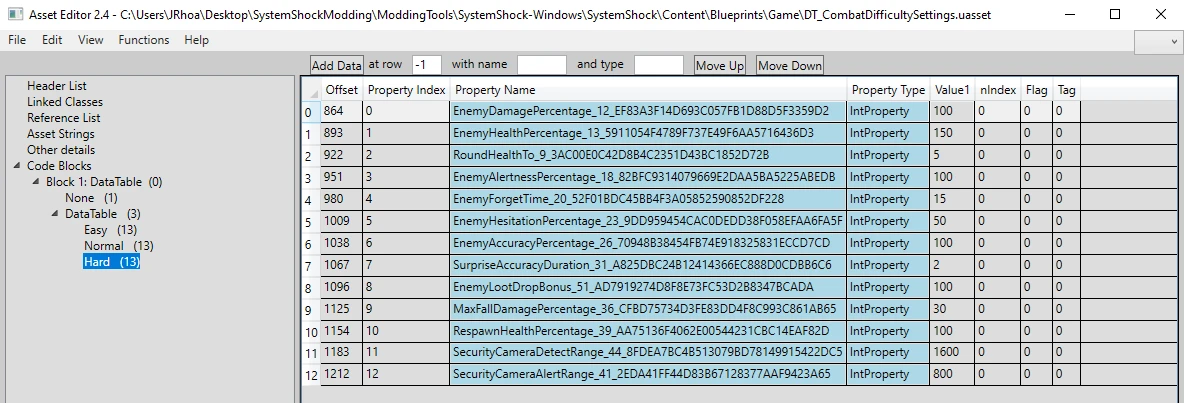Select row header 5 in the grid
Image resolution: width=1184 pixels, height=403 pixels.
310,223
